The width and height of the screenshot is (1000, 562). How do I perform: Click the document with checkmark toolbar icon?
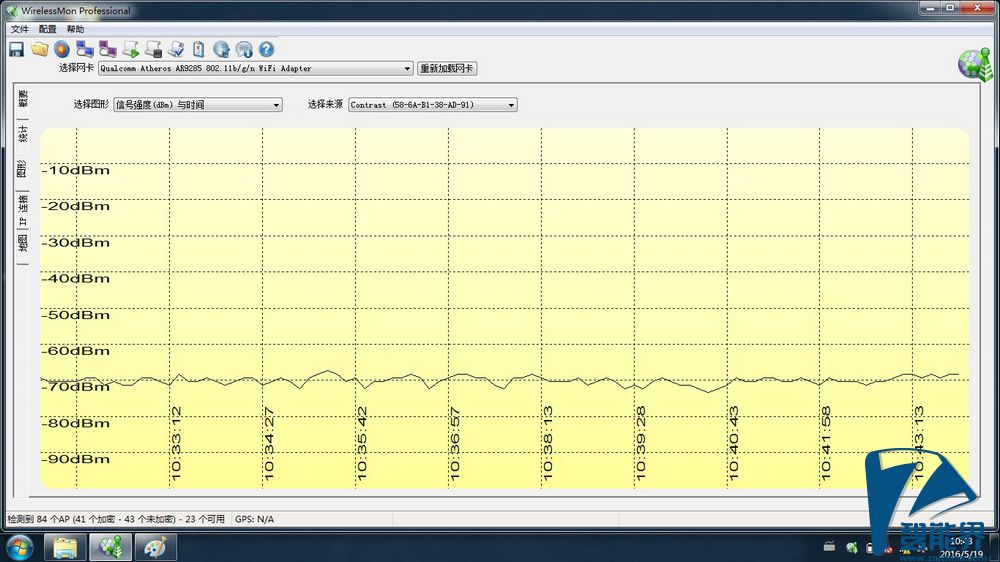tap(176, 49)
